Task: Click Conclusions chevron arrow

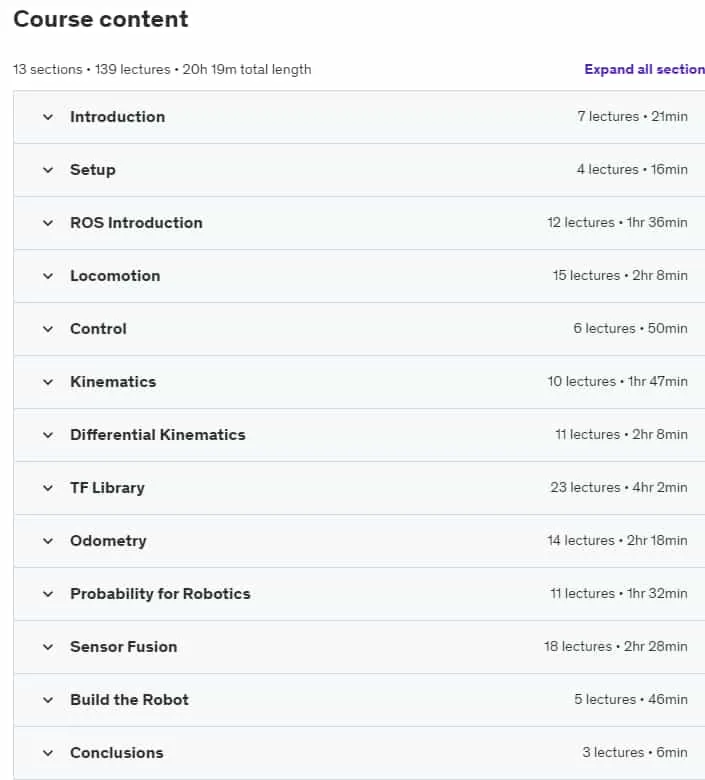Action: pyautogui.click(x=48, y=753)
